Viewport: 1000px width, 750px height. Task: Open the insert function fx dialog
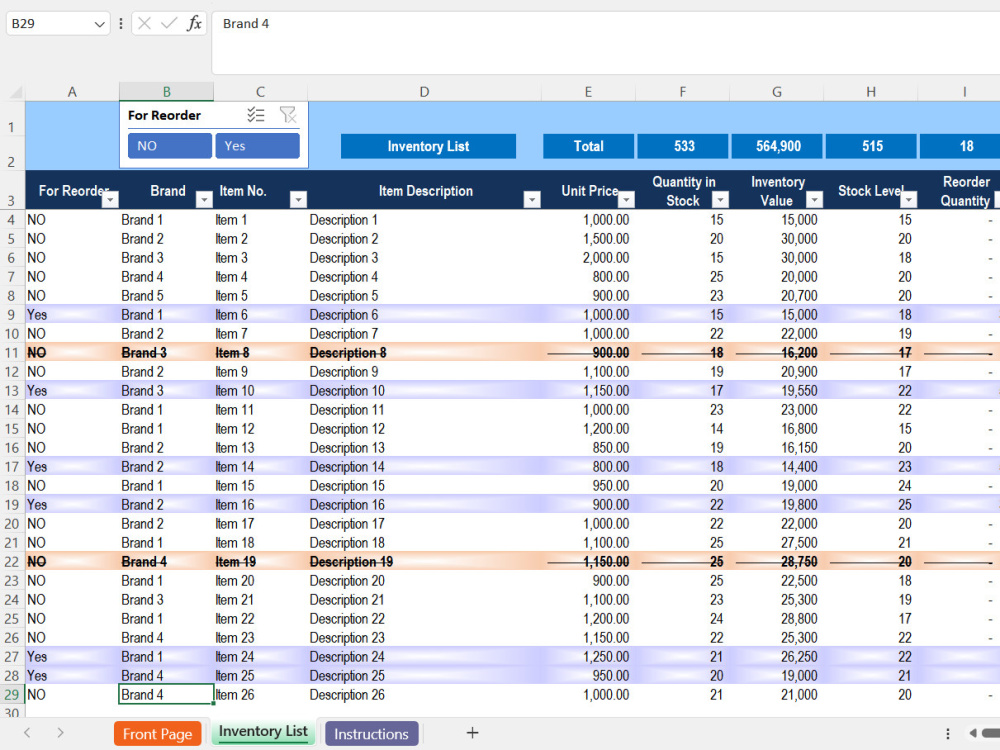click(194, 24)
